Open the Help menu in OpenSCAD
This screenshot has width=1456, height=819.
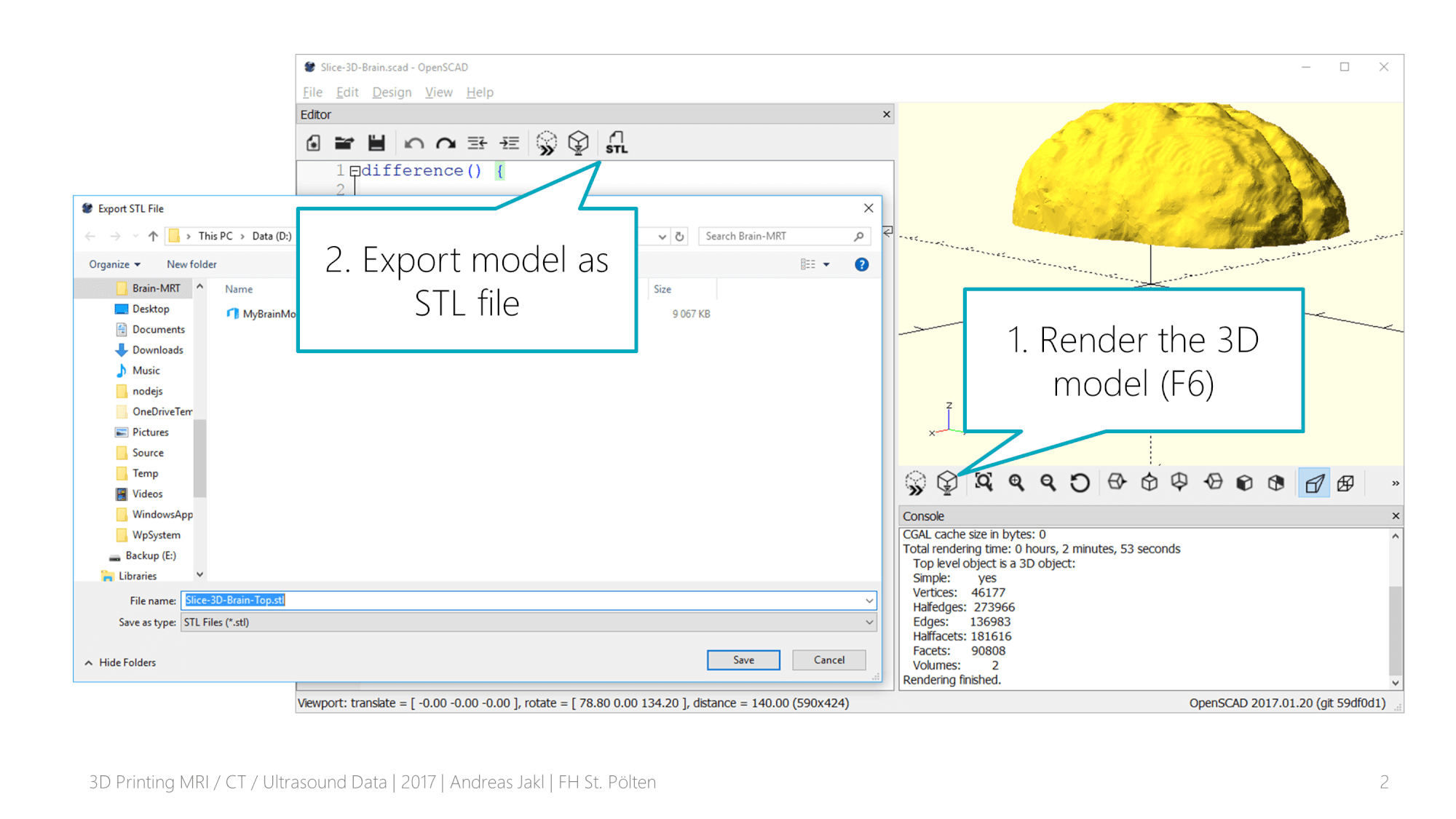(x=480, y=92)
